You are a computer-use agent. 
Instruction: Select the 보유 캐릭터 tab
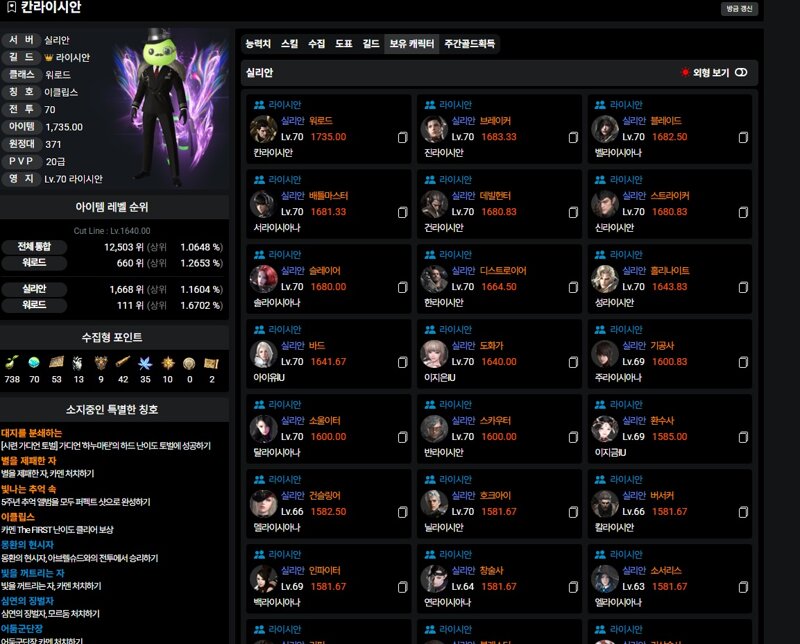412,44
